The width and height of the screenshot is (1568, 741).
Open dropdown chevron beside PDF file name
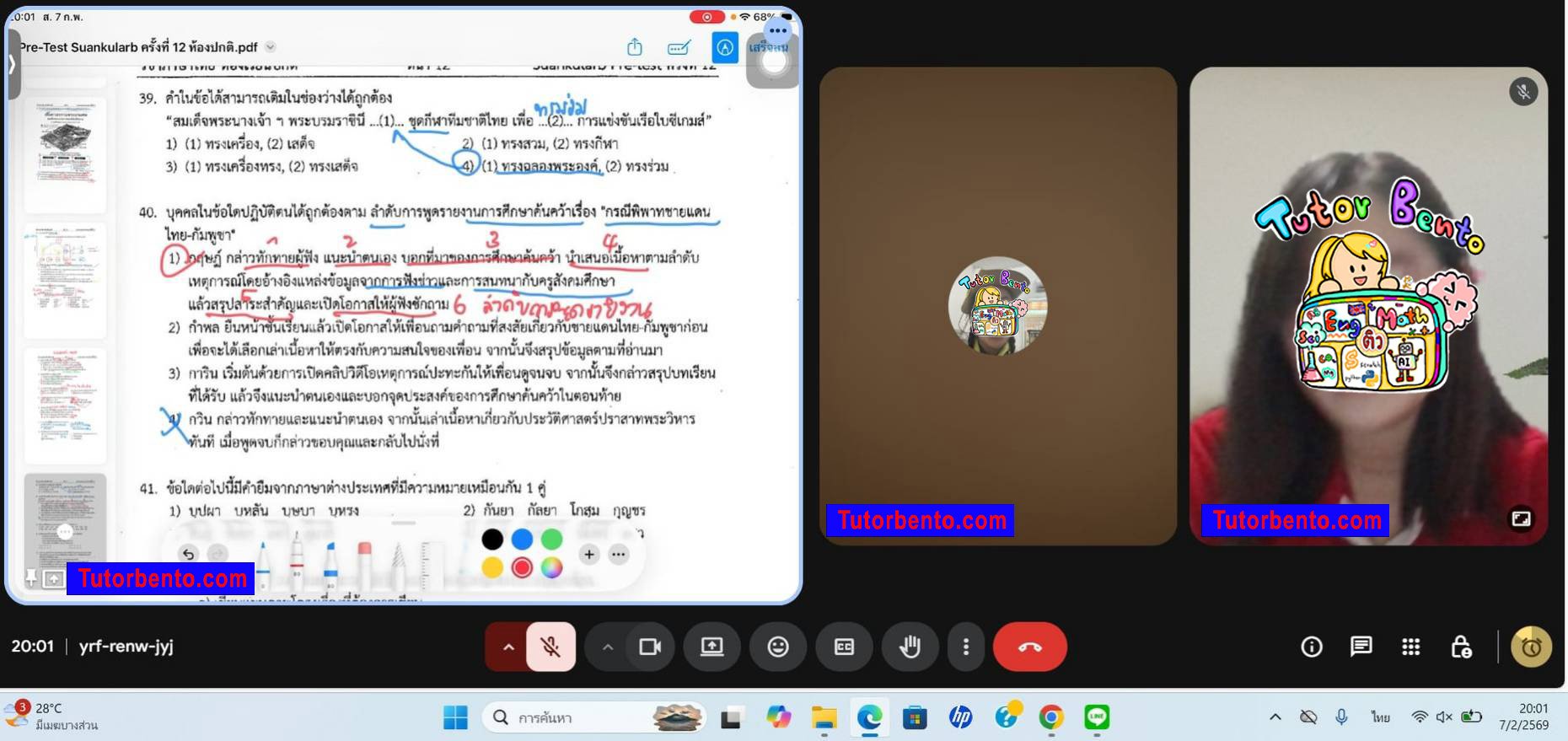click(271, 47)
